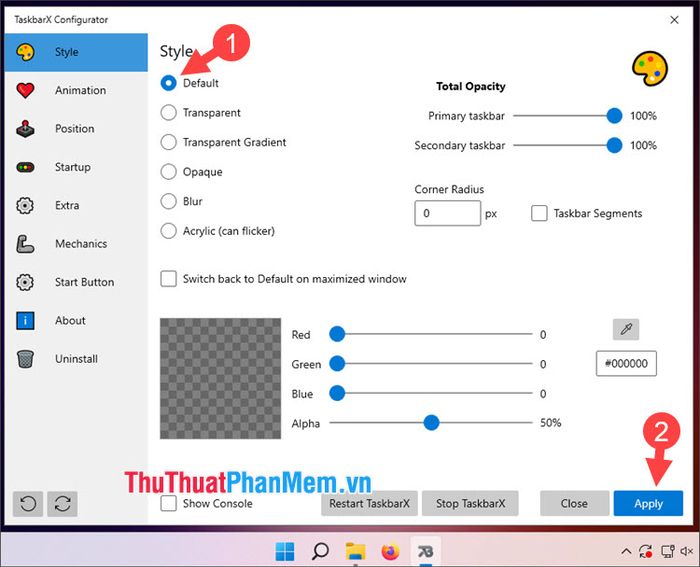The height and width of the screenshot is (567, 700).
Task: Click the Start Button gear icon
Action: (x=25, y=282)
